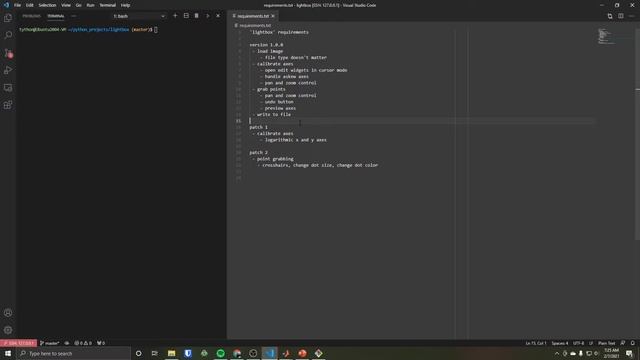Change indentation via Spaces: 4
640x360 pixels.
560,343
